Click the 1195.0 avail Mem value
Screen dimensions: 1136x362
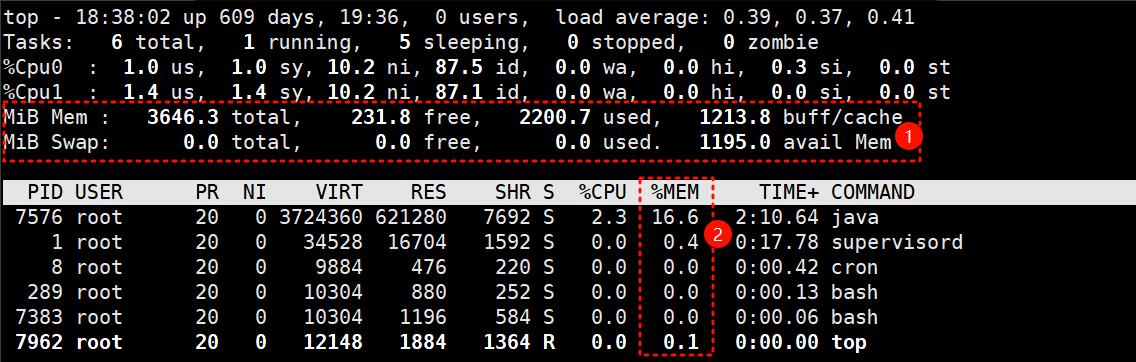pos(735,142)
